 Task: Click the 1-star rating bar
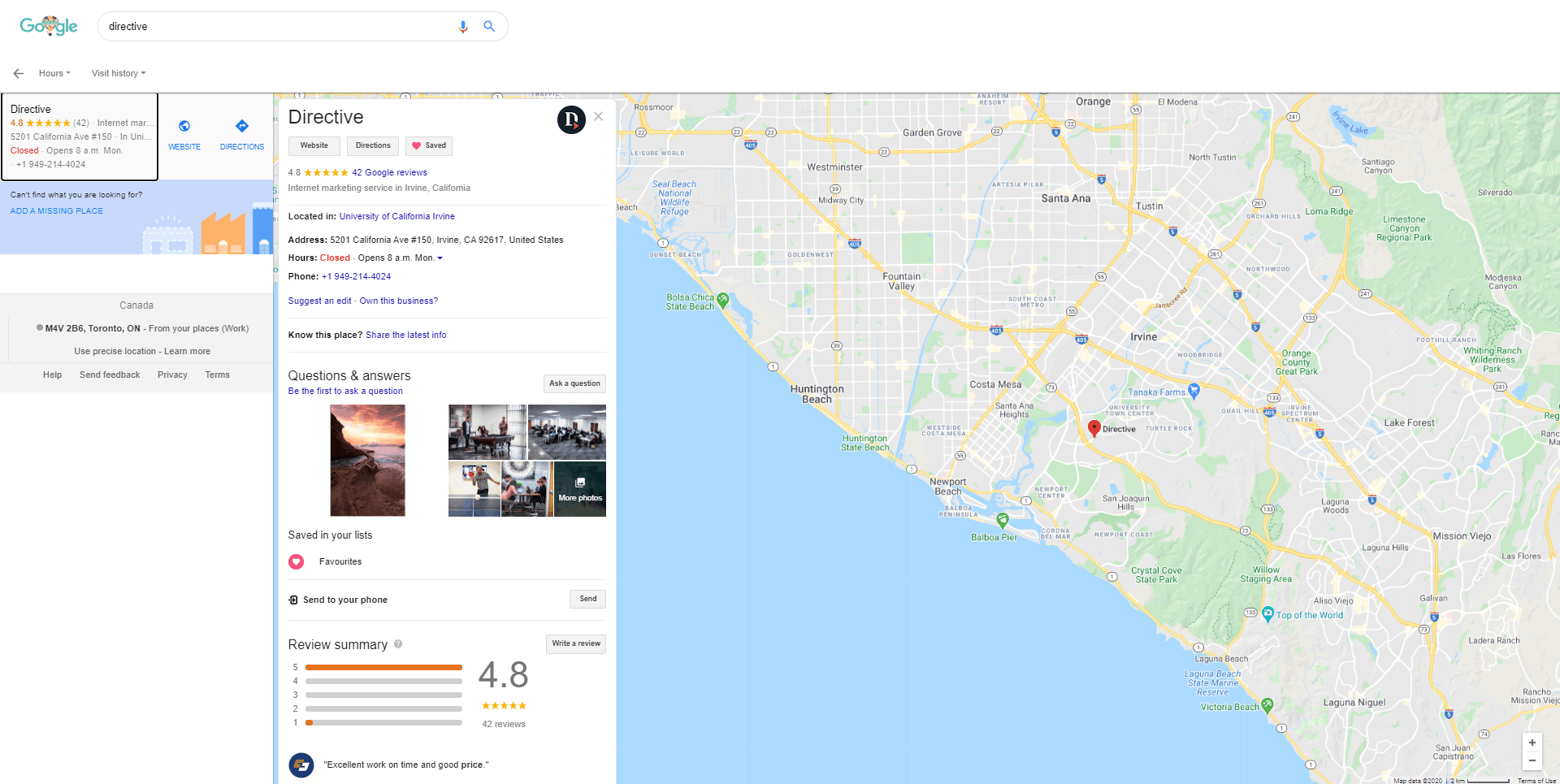383,722
